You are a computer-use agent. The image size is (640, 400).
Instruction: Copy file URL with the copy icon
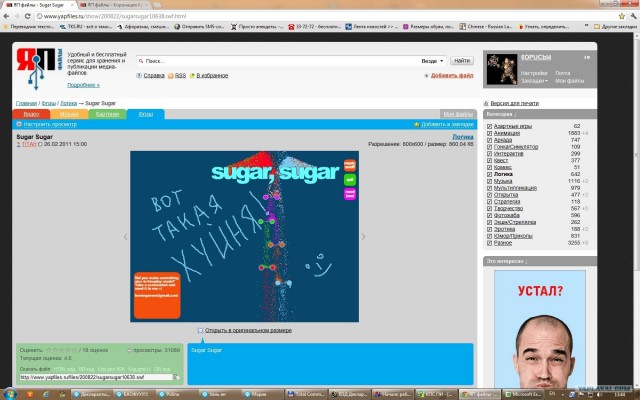pos(177,377)
